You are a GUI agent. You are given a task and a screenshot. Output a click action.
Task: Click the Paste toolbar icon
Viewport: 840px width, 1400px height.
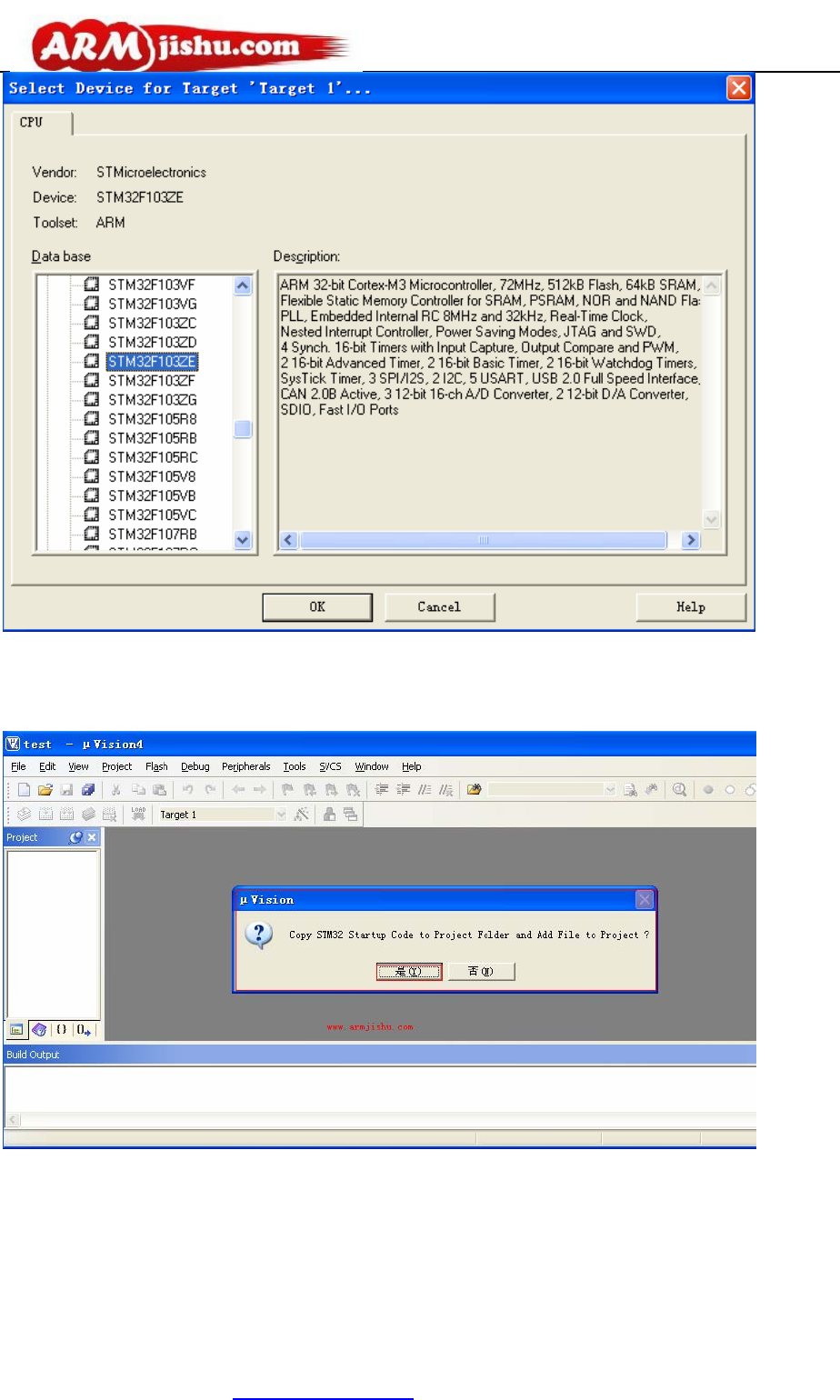click(159, 790)
